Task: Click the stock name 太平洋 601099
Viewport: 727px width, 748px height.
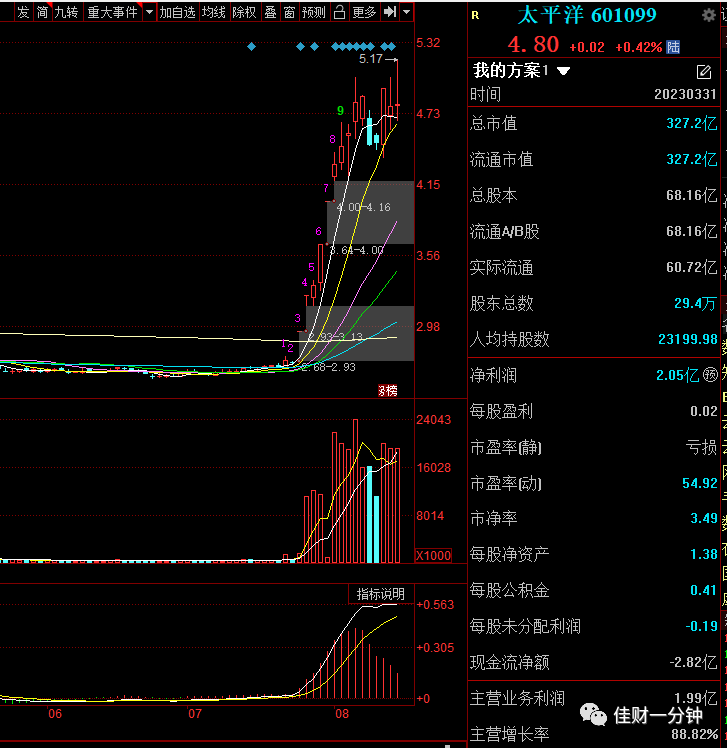Action: [586, 15]
